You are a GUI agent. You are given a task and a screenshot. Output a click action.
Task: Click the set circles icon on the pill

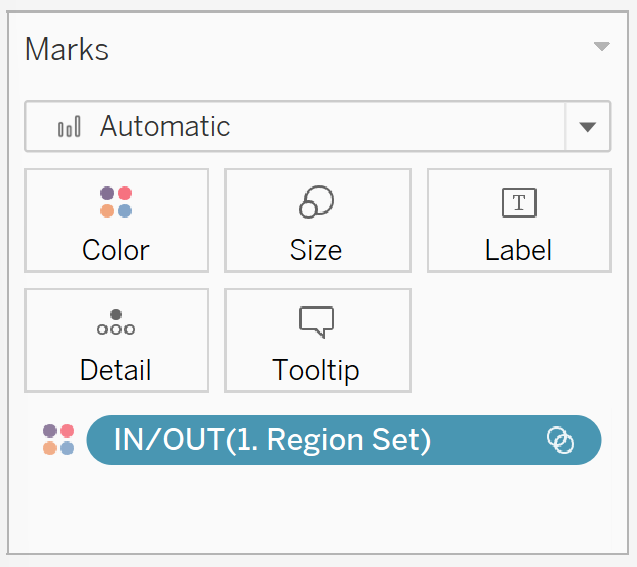point(560,440)
